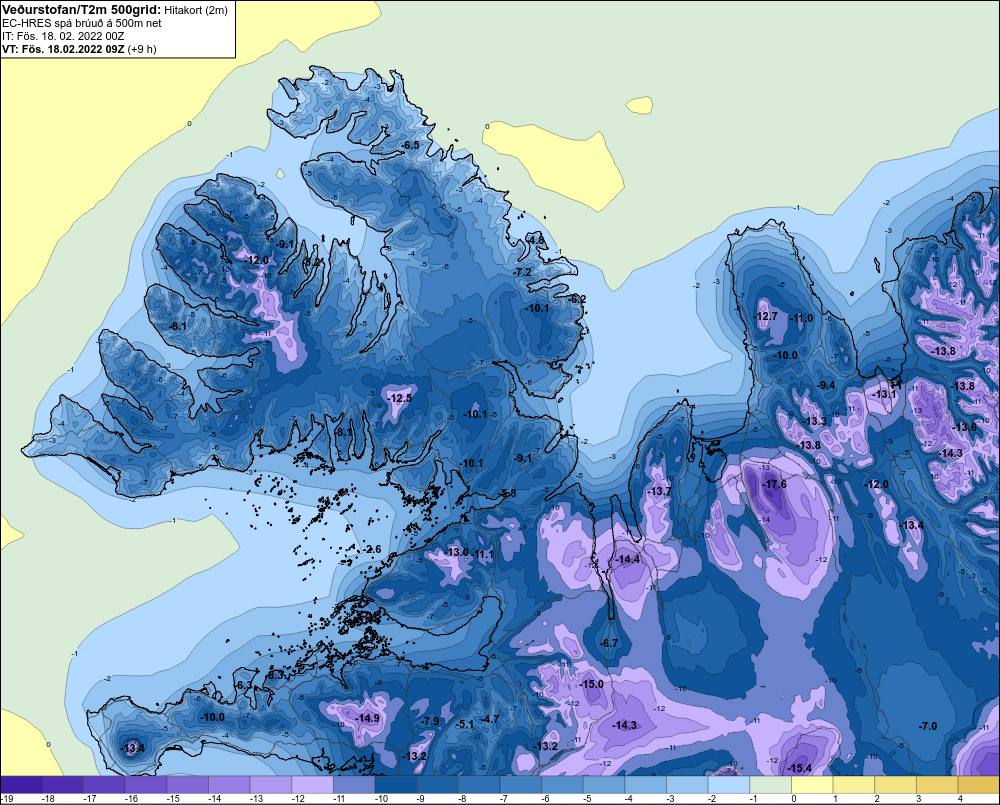Image resolution: width=1000 pixels, height=805 pixels.
Task: Select the -12.5 temperature label
Action: [399, 397]
